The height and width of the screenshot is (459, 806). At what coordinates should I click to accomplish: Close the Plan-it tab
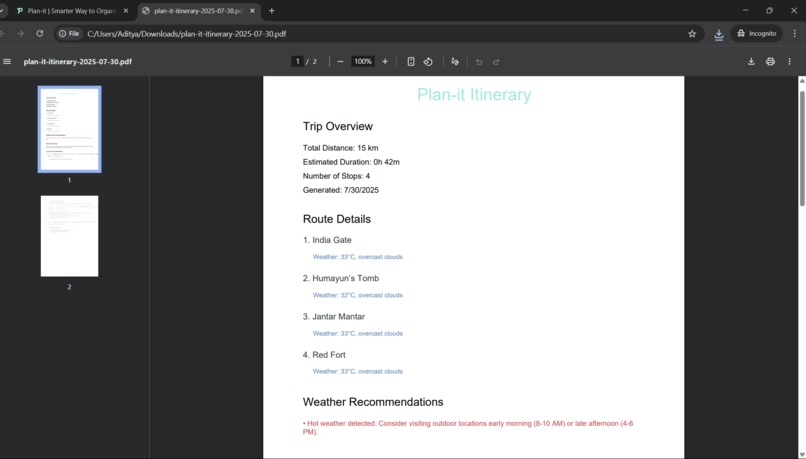(x=126, y=11)
